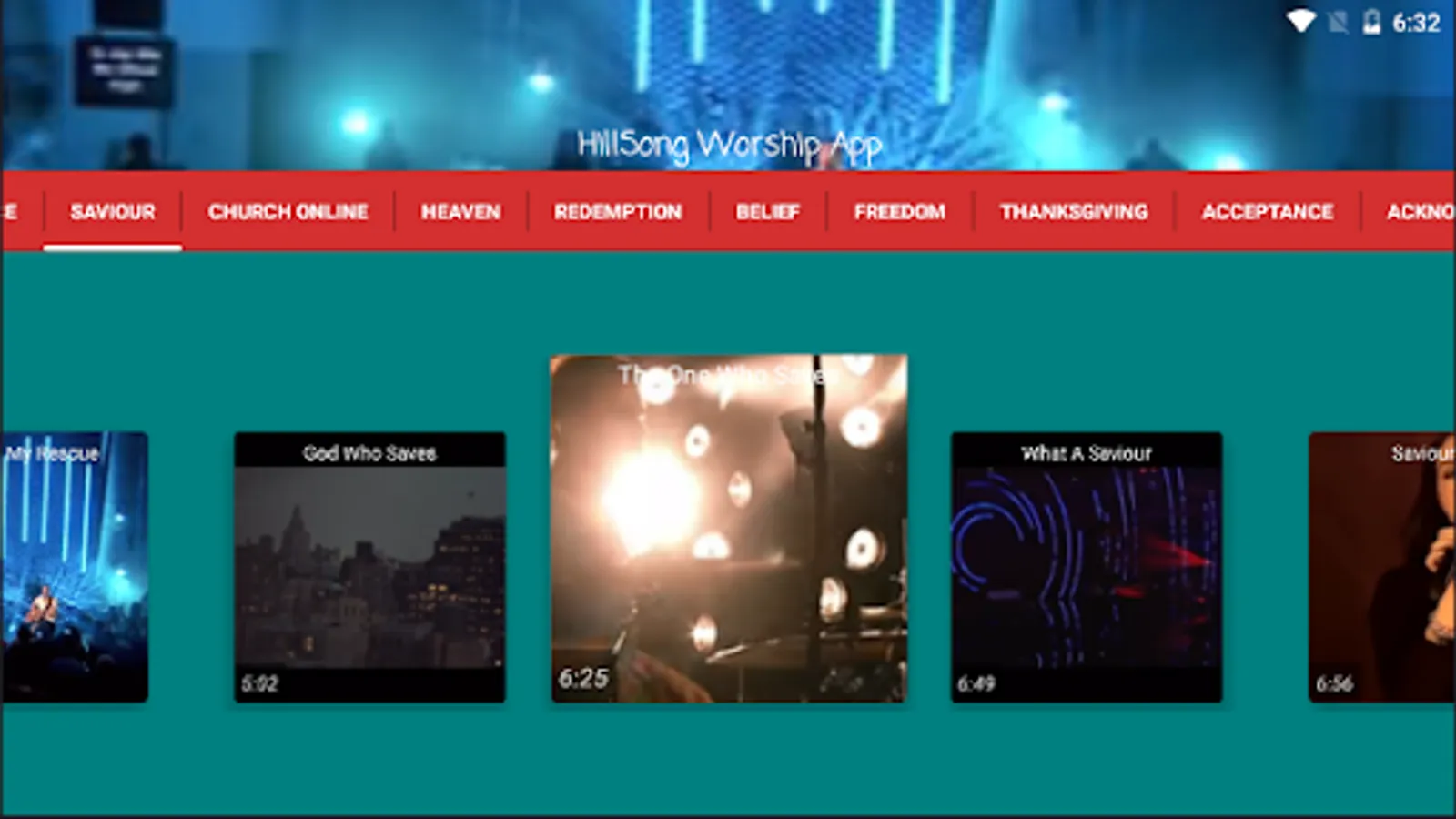Tap the 6:32 status bar clock
The height and width of the screenshot is (819, 1456).
(1417, 23)
